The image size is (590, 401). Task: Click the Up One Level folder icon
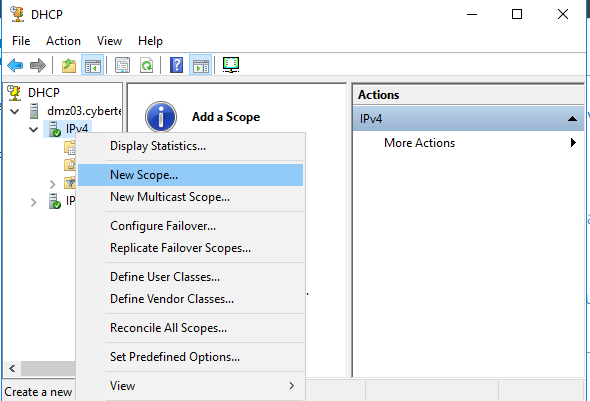pyautogui.click(x=69, y=65)
